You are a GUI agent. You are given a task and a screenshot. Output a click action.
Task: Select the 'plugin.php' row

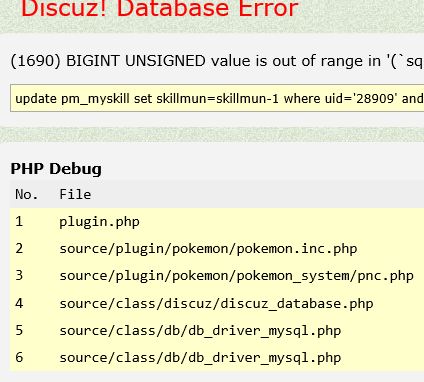(217, 222)
